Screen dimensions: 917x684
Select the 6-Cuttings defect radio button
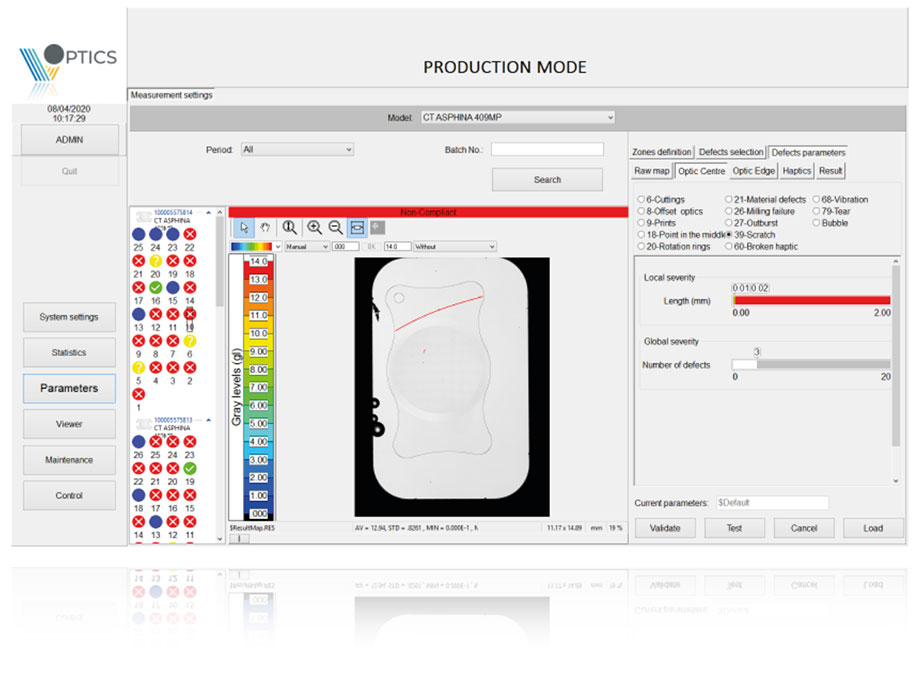[x=641, y=199]
